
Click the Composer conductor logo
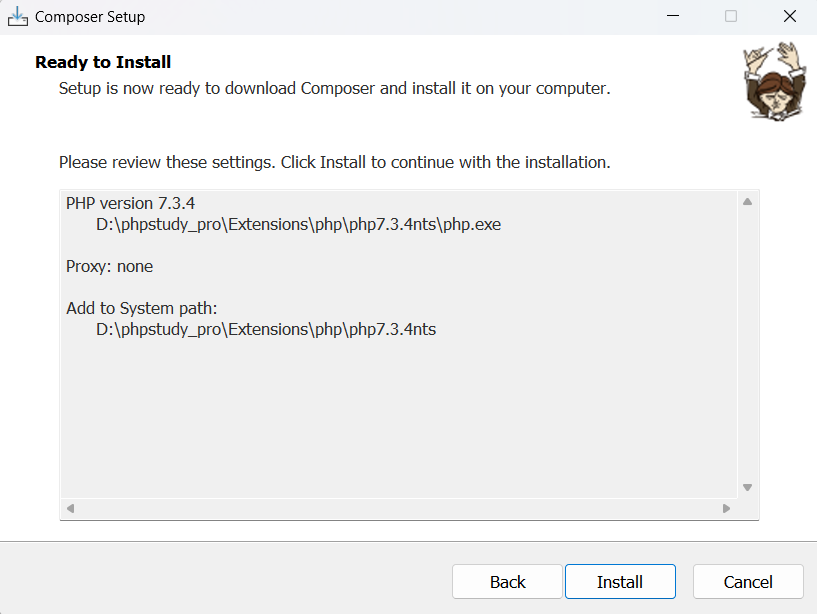pyautogui.click(x=774, y=81)
